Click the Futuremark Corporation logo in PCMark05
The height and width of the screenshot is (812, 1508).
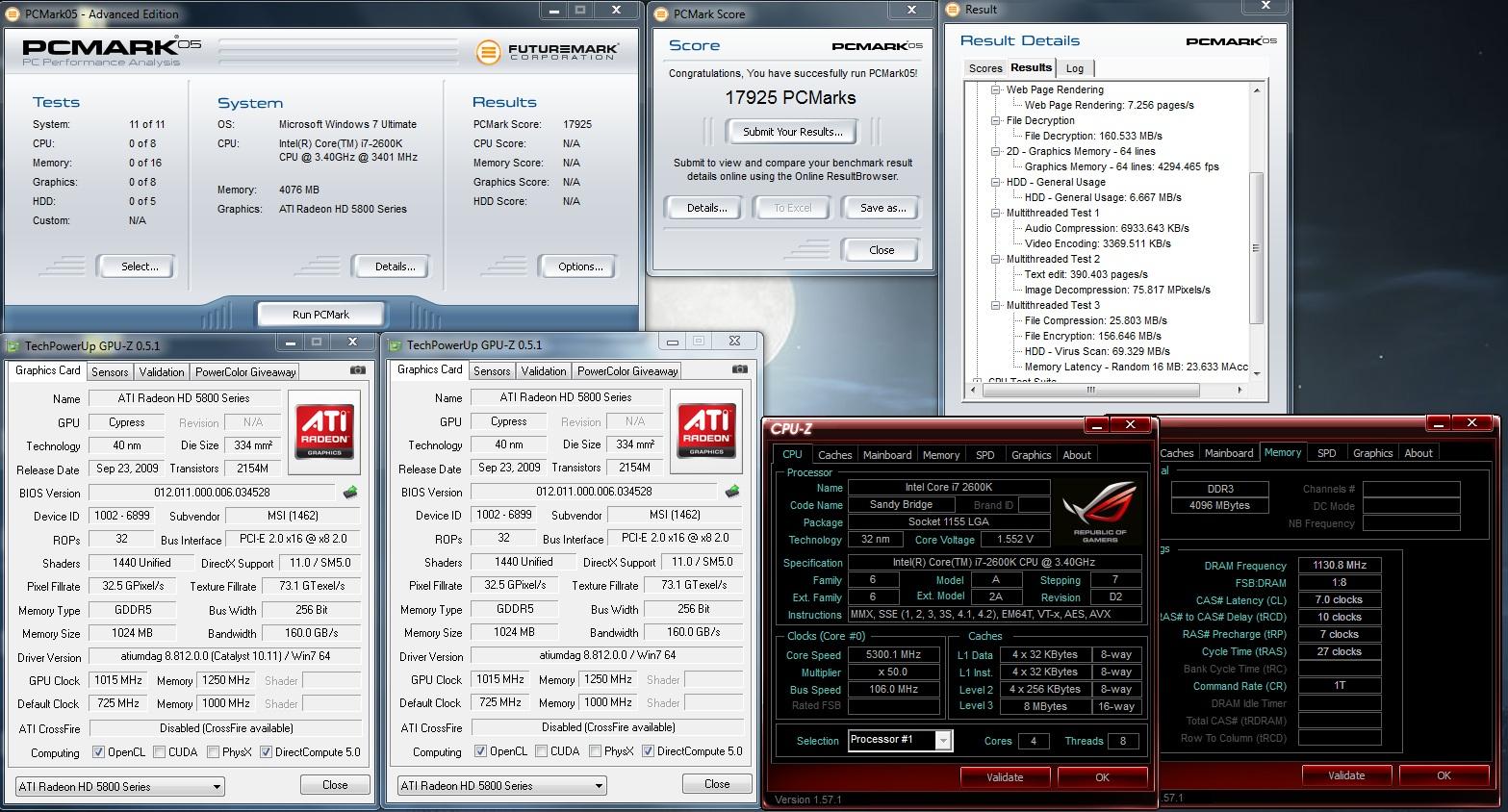click(x=547, y=50)
